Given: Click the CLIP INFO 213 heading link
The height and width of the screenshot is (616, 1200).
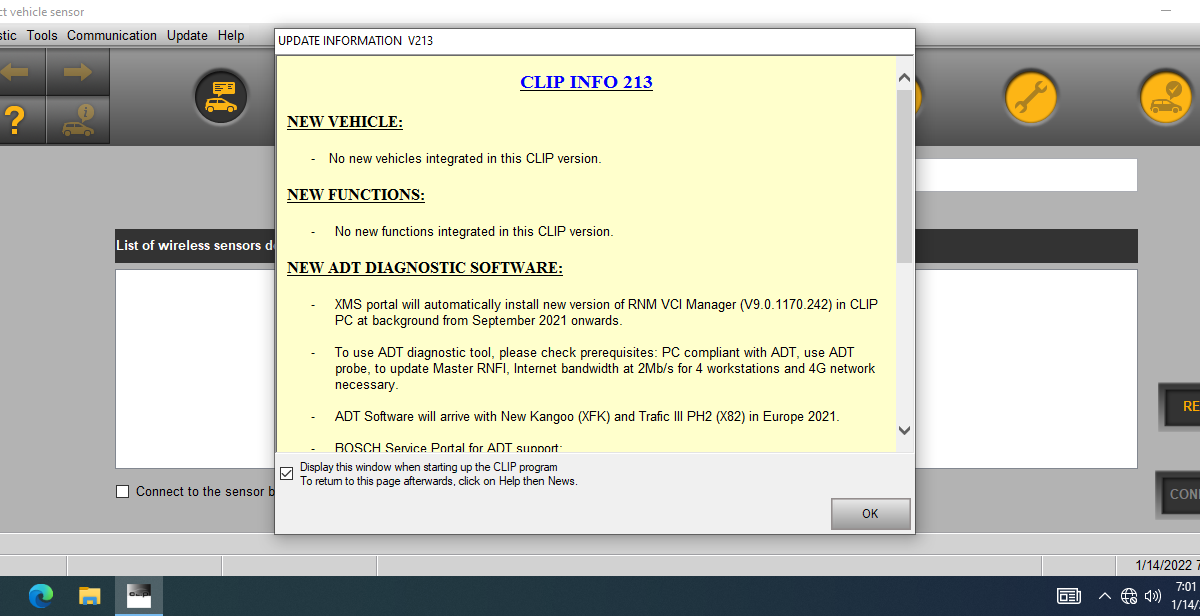Looking at the screenshot, I should point(586,82).
